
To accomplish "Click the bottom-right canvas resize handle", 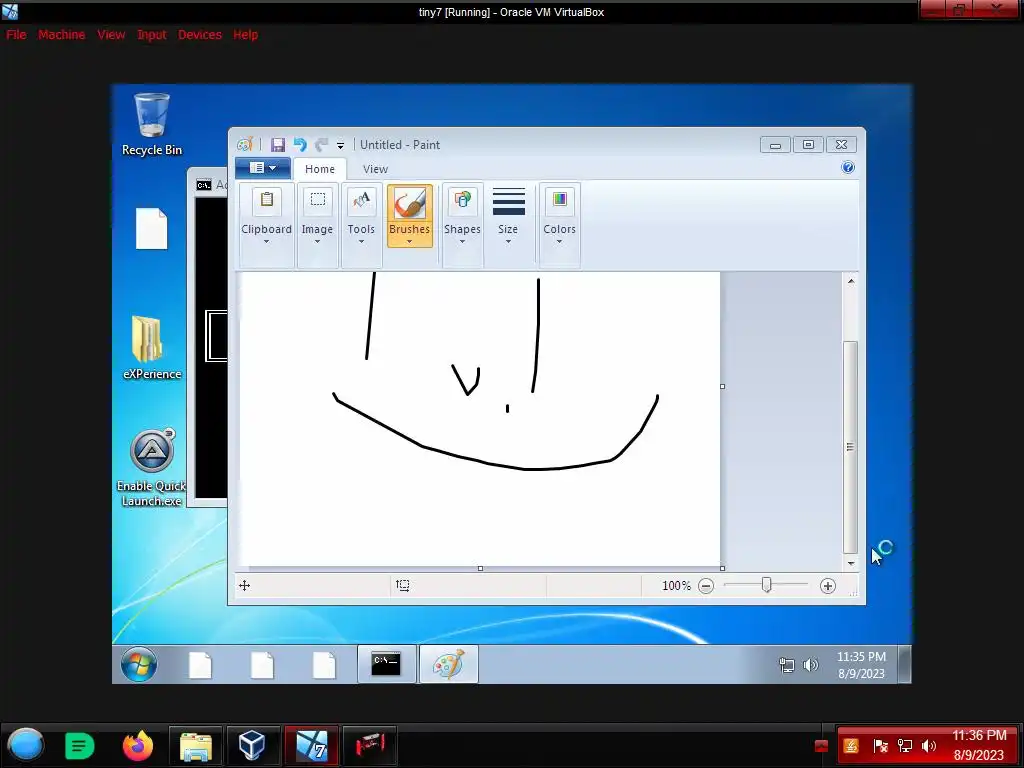I will coord(722,568).
